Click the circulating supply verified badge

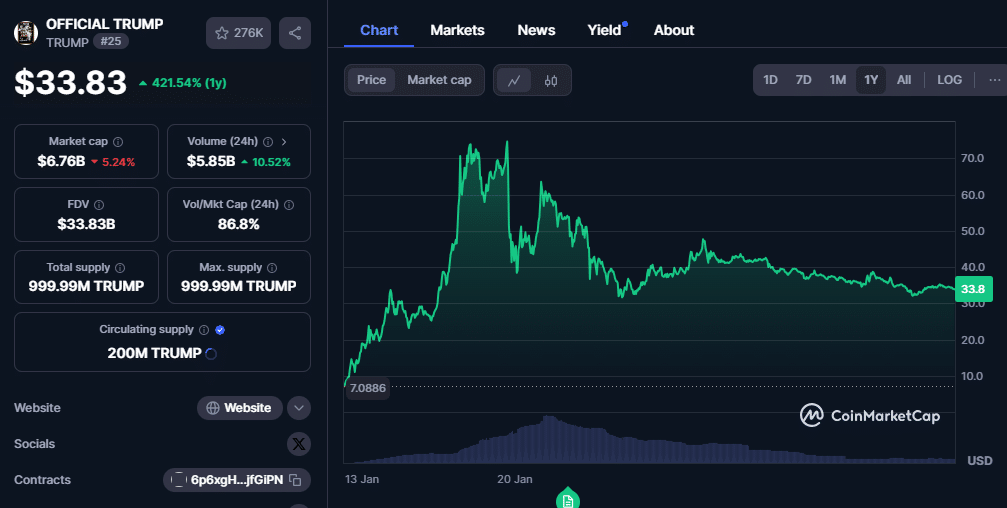[220, 329]
